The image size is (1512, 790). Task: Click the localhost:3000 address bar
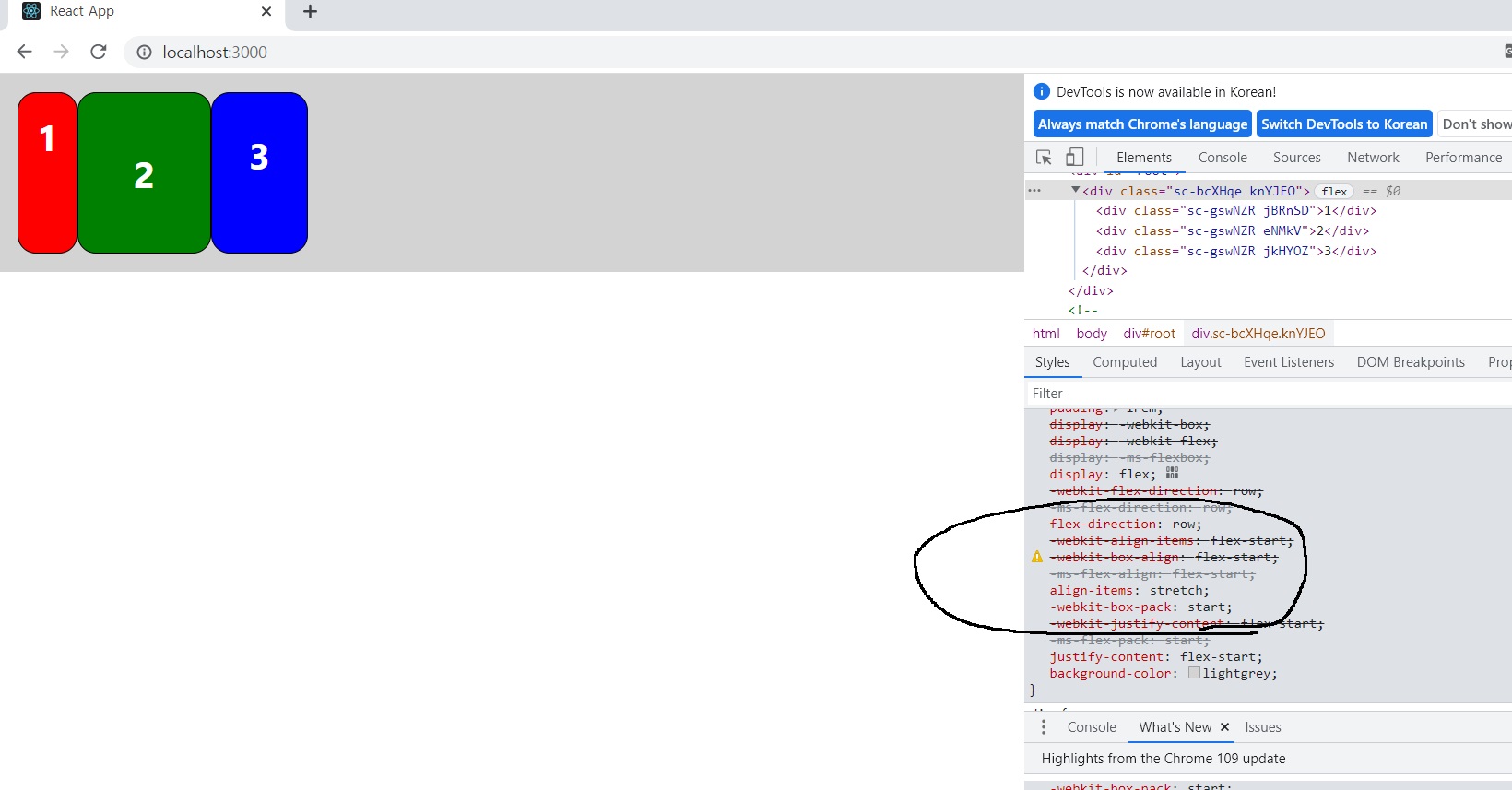coord(811,53)
